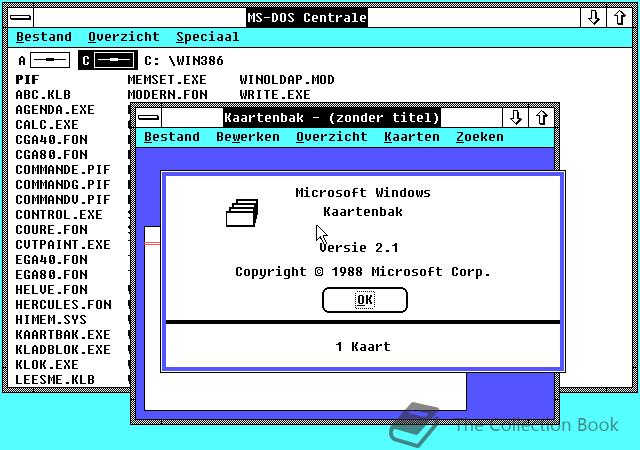Select AGENDA.EXE in file list
Viewport: 640px width, 450px height.
[x=55, y=110]
